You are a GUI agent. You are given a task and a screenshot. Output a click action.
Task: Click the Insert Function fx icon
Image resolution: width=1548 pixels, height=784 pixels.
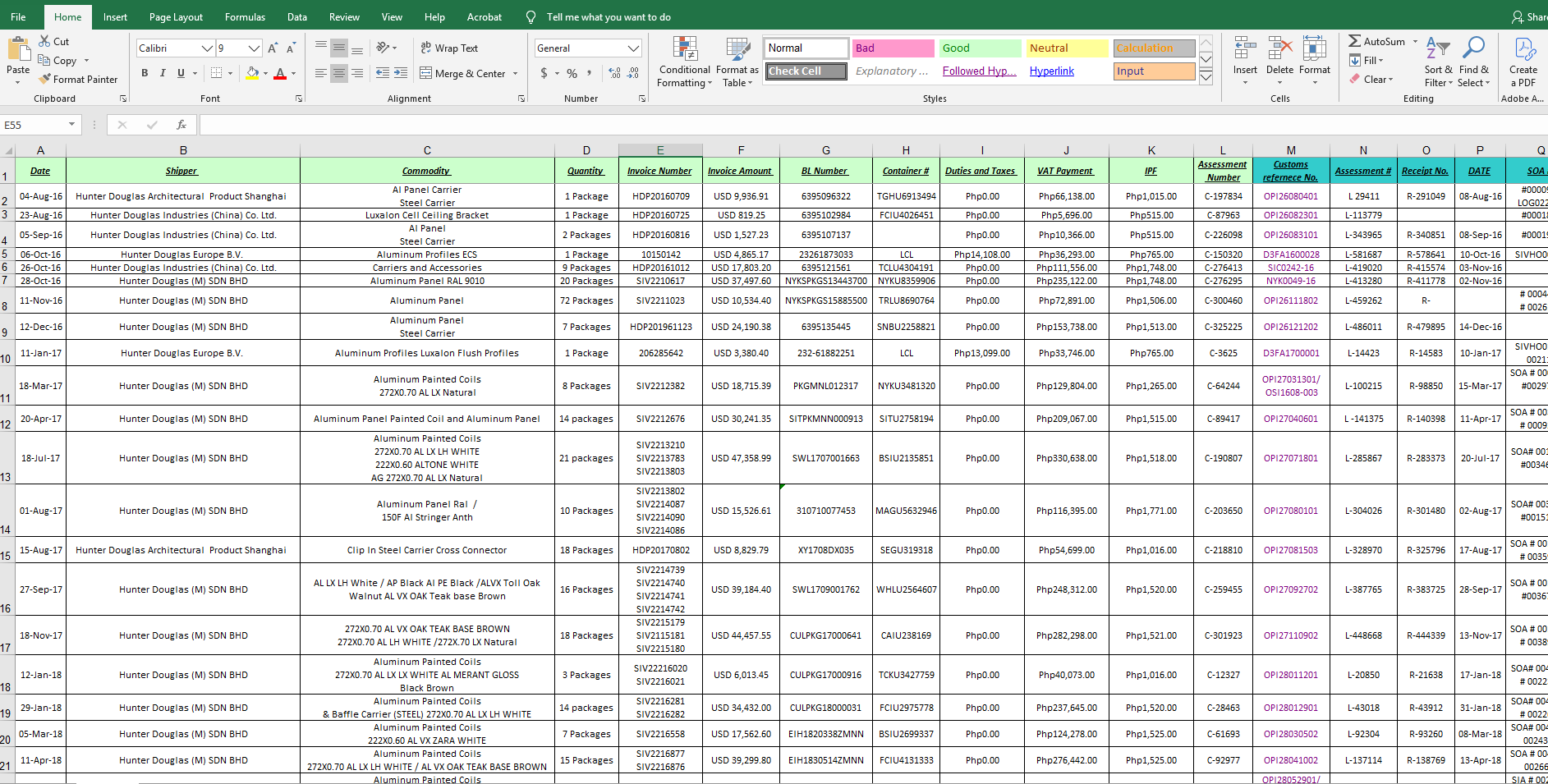pos(181,125)
